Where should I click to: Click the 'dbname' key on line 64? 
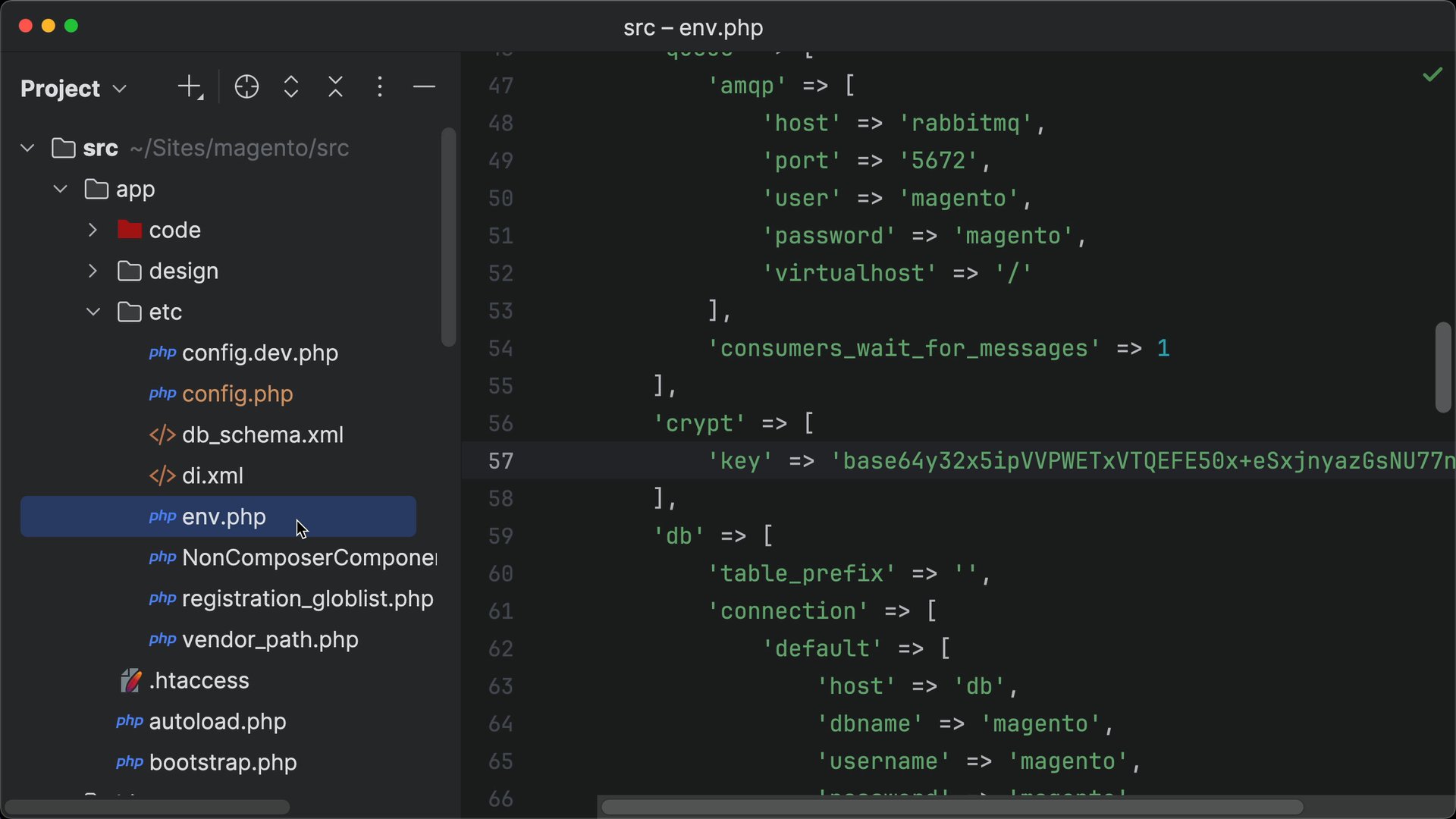coord(870,723)
